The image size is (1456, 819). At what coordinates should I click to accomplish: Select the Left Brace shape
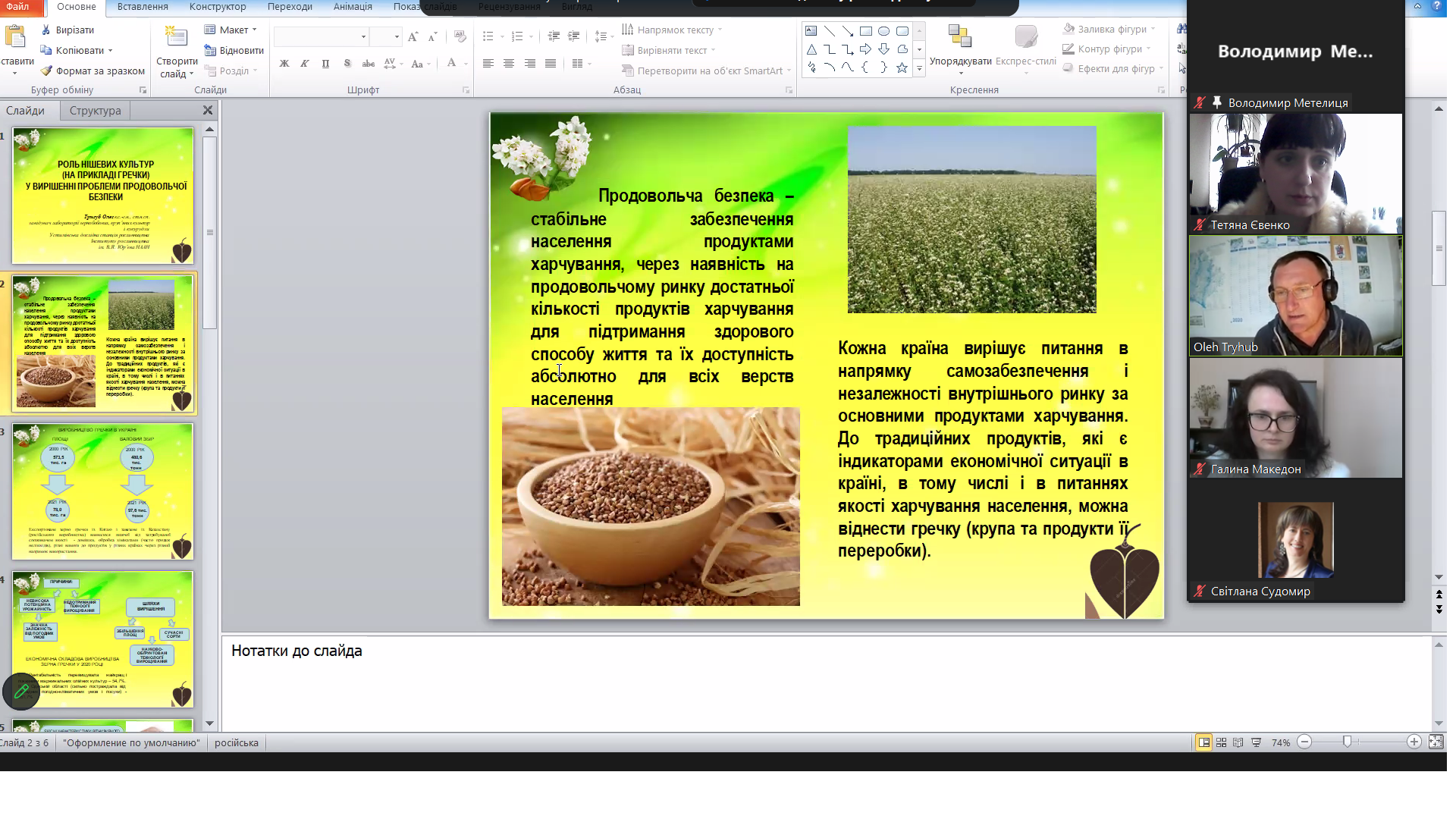click(866, 67)
